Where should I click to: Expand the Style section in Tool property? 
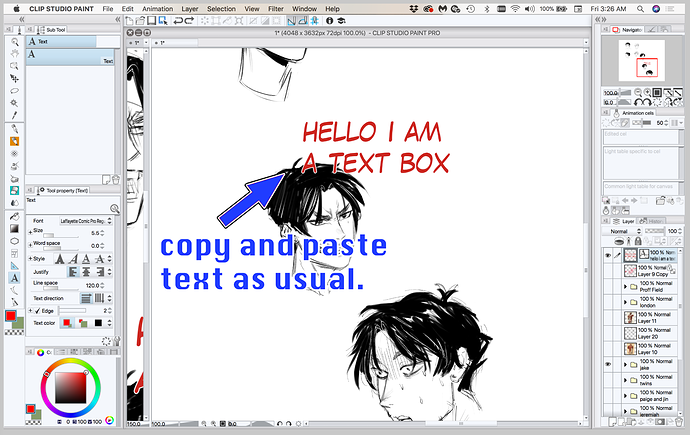point(30,258)
